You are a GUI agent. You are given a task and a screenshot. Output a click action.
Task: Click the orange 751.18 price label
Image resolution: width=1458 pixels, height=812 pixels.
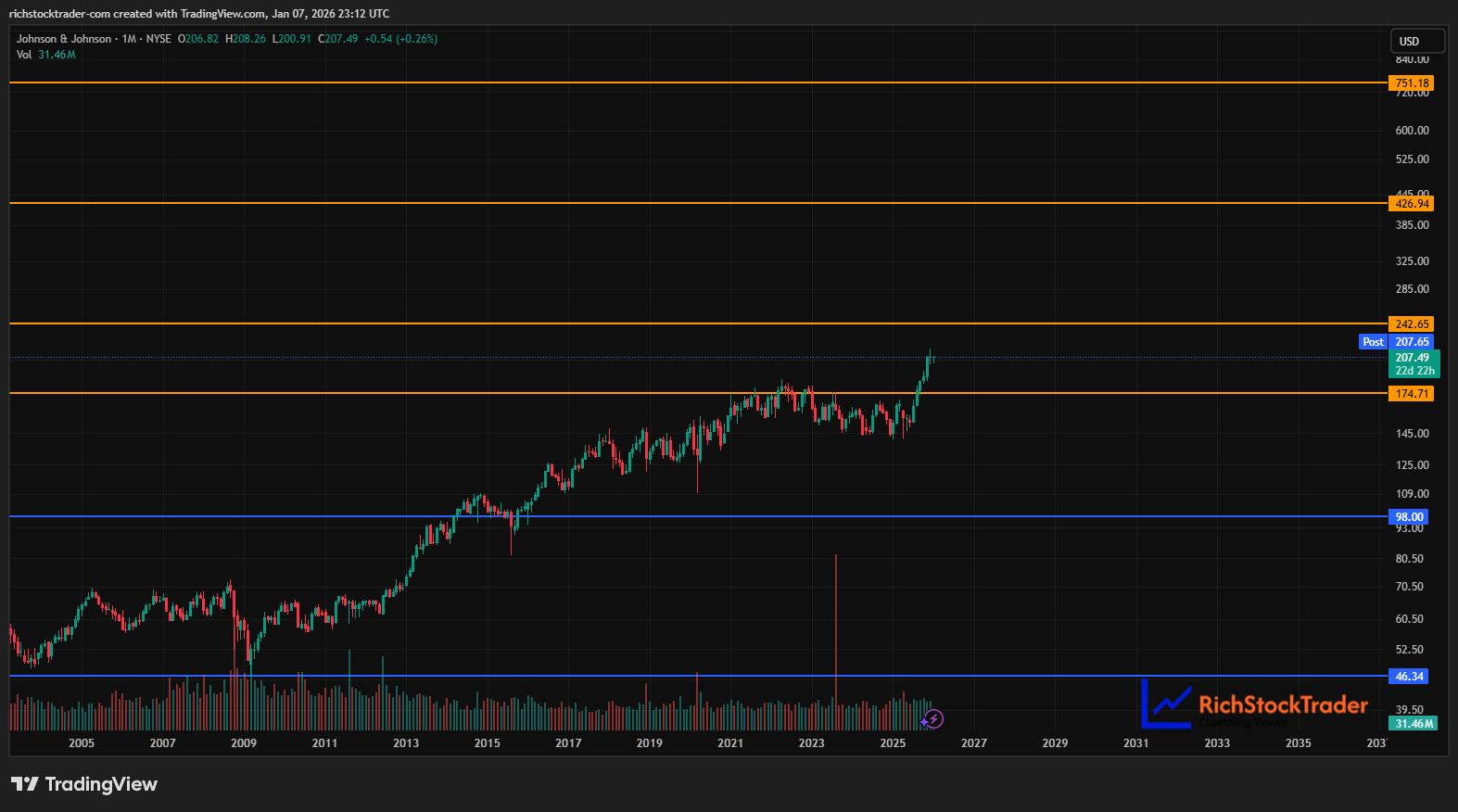(1412, 83)
